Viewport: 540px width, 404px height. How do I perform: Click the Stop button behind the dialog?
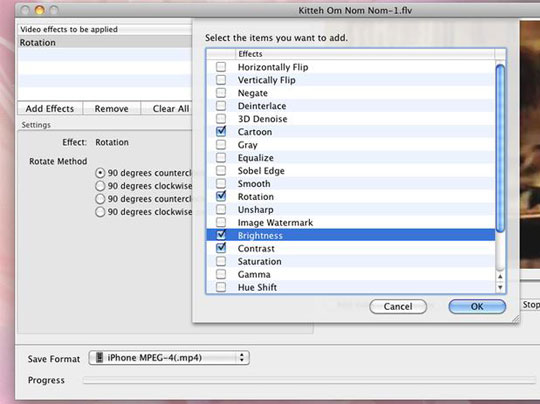pos(530,305)
